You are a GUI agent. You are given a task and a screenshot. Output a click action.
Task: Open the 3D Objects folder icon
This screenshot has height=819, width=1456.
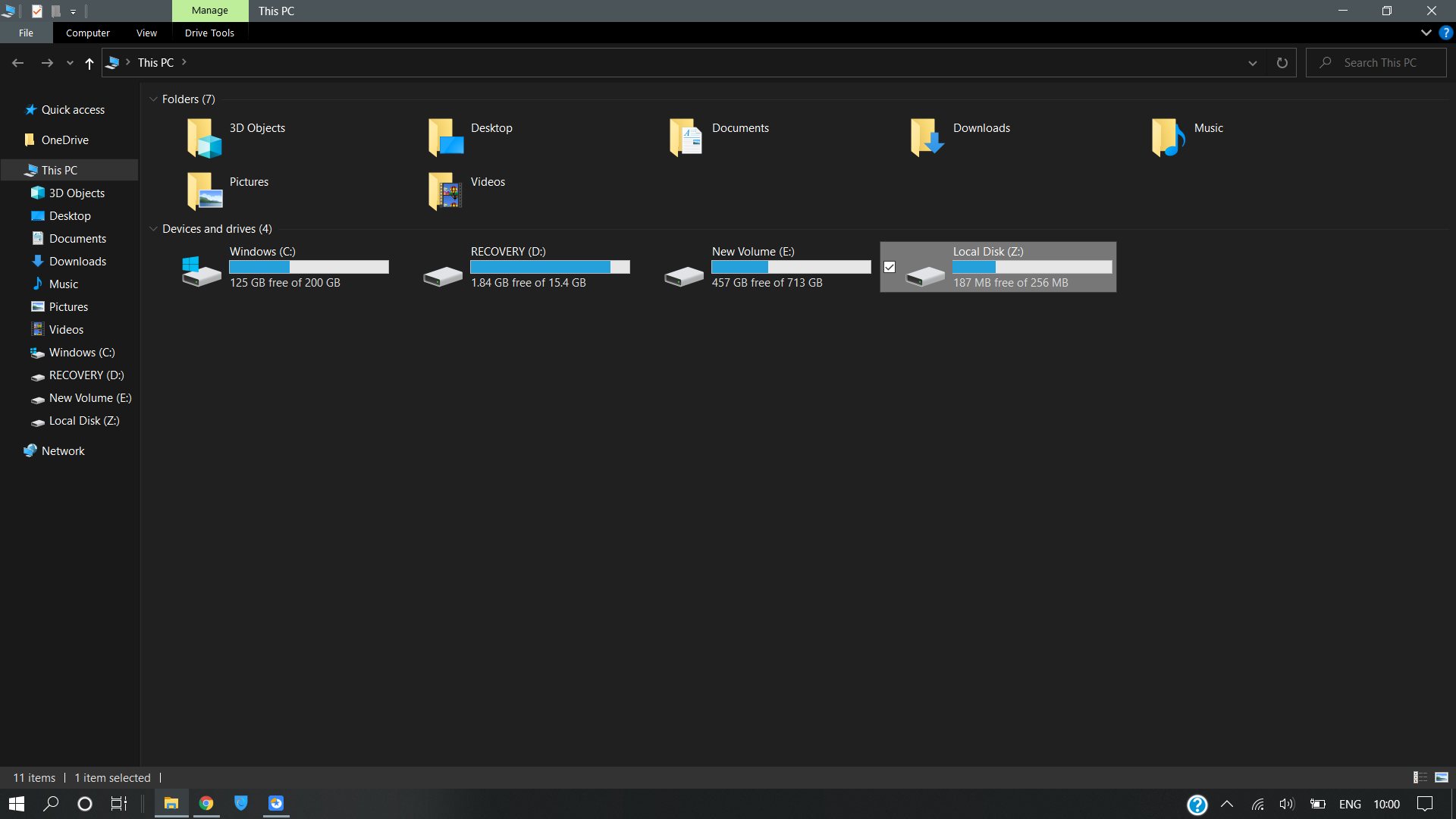click(x=204, y=138)
